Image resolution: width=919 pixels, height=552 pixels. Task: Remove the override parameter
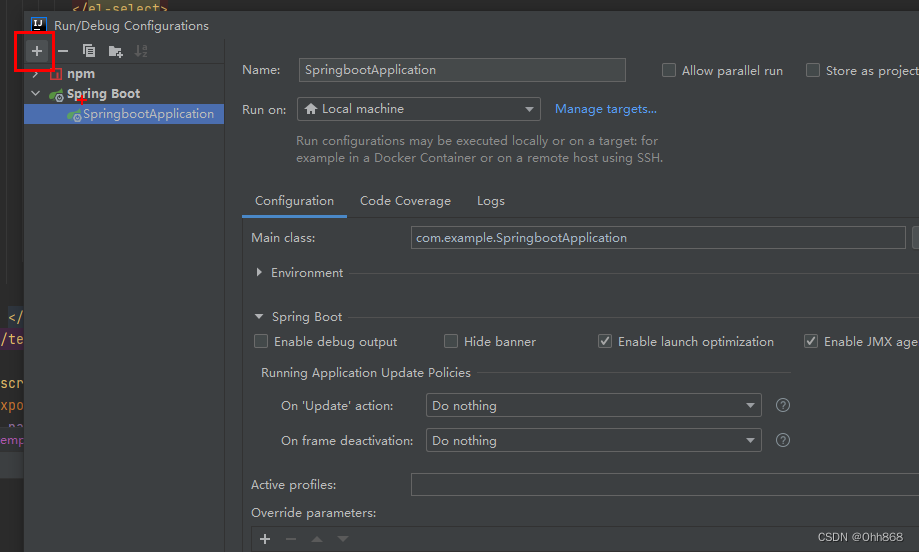coord(291,539)
